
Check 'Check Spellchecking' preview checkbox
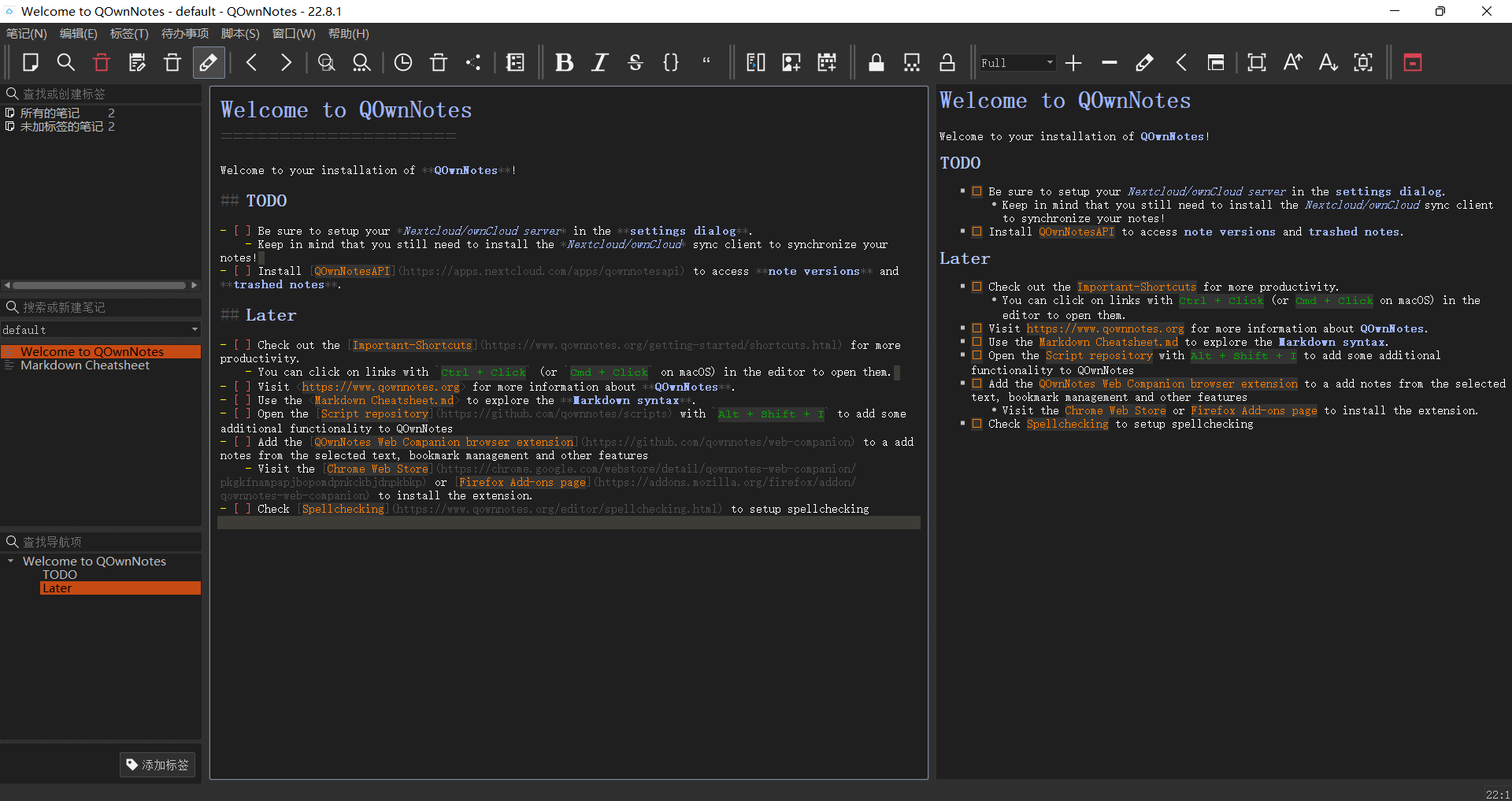click(x=976, y=424)
